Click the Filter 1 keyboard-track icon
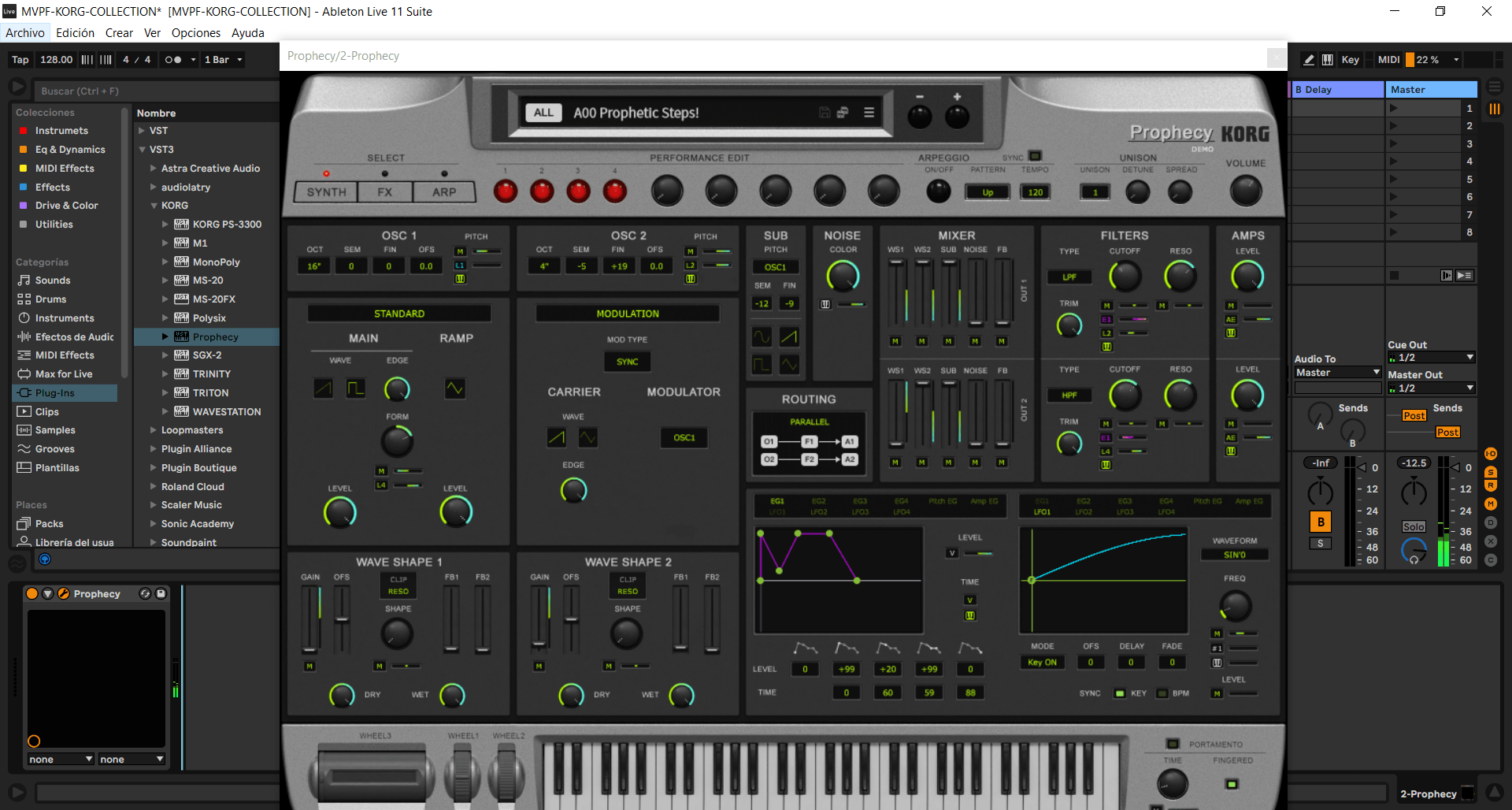 coord(1106,347)
